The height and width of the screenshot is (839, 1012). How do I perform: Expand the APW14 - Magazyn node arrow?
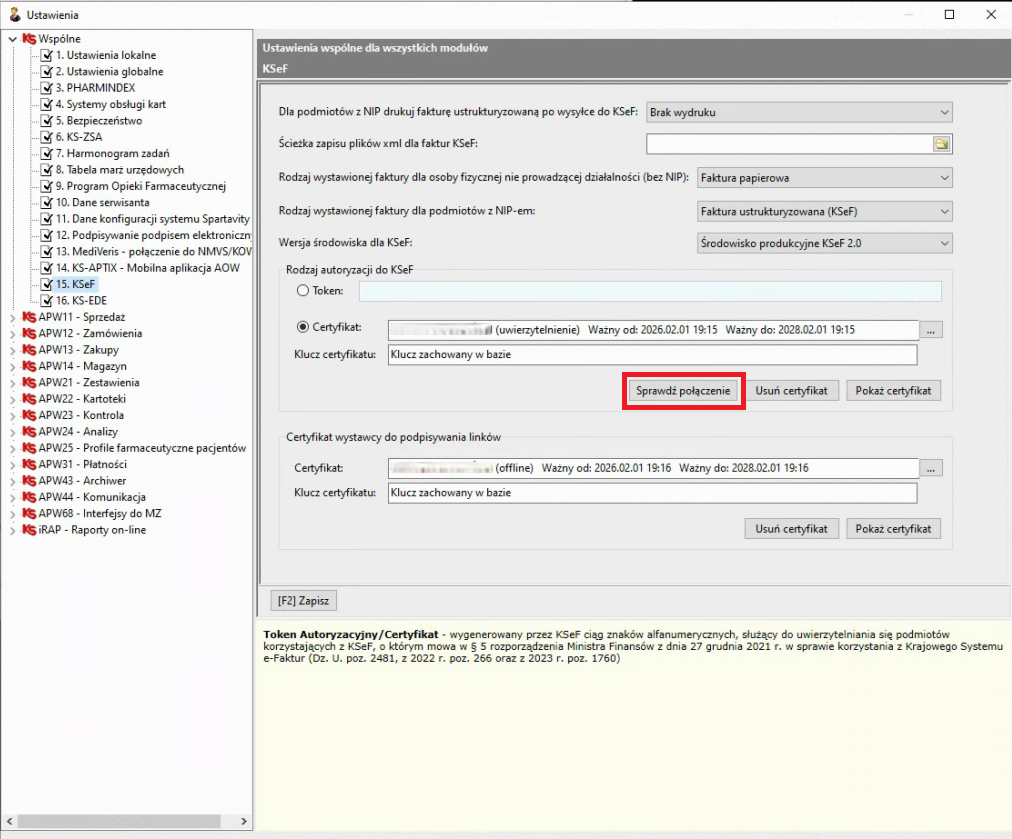point(12,366)
